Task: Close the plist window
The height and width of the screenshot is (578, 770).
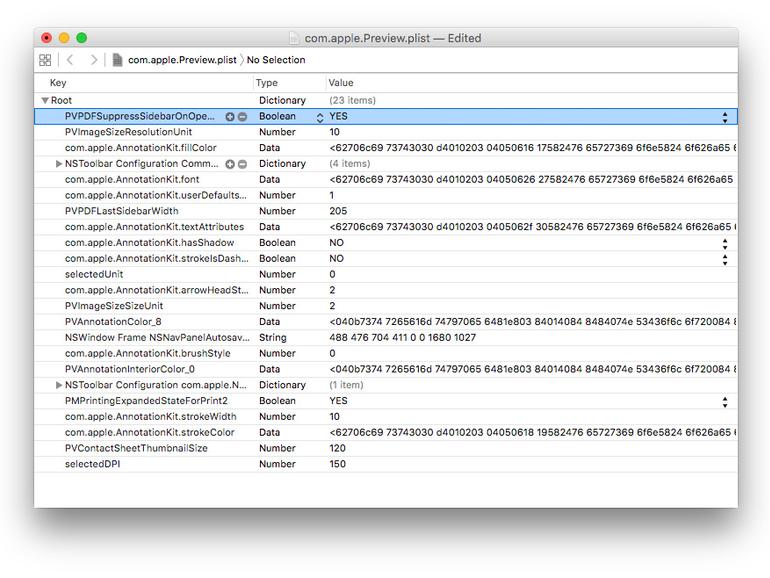Action: point(47,38)
